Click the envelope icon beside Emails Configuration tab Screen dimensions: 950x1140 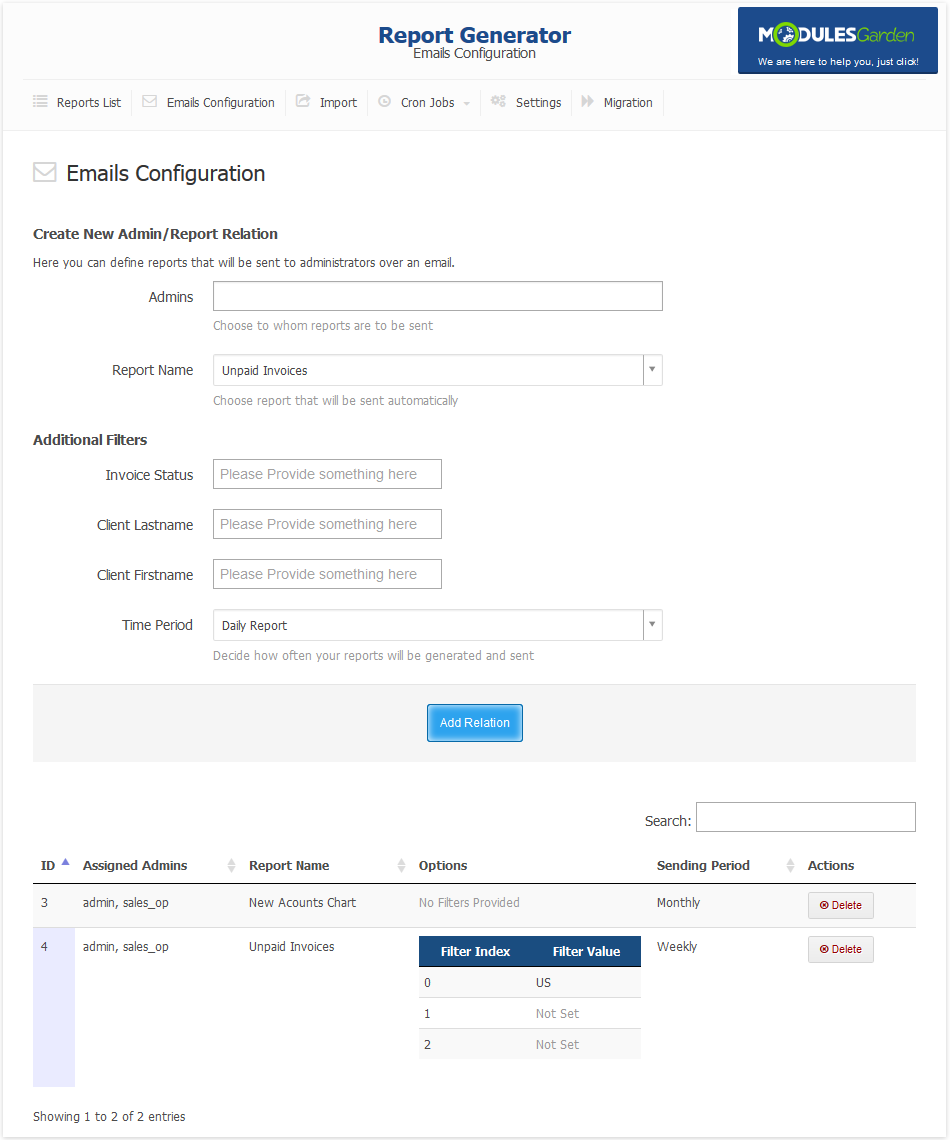point(149,101)
